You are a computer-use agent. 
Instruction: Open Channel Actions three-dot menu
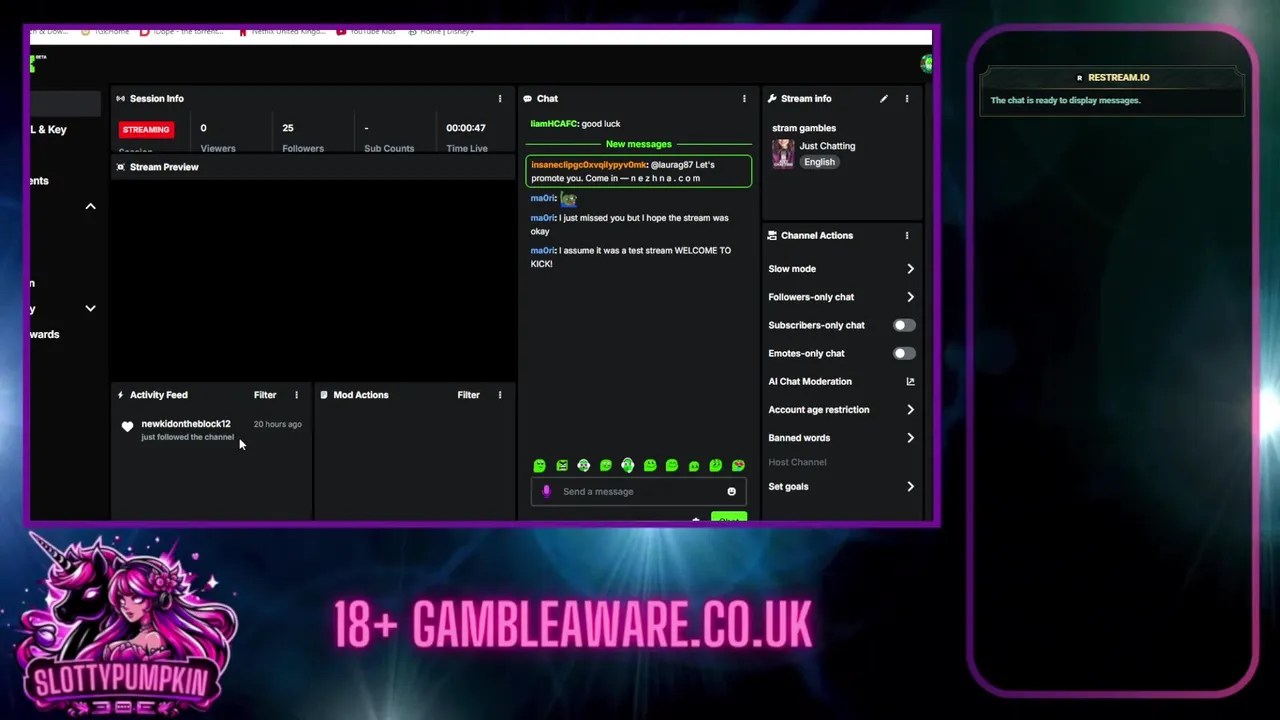(x=907, y=236)
